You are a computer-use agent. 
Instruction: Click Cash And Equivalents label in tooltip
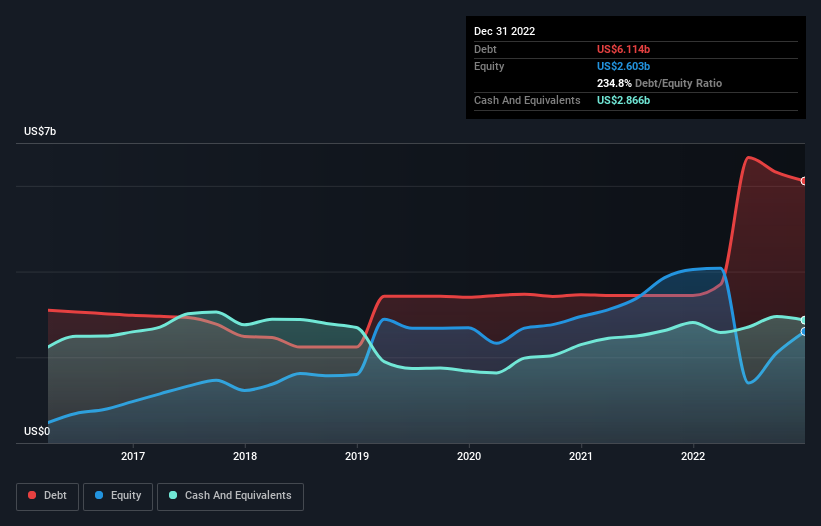[527, 100]
